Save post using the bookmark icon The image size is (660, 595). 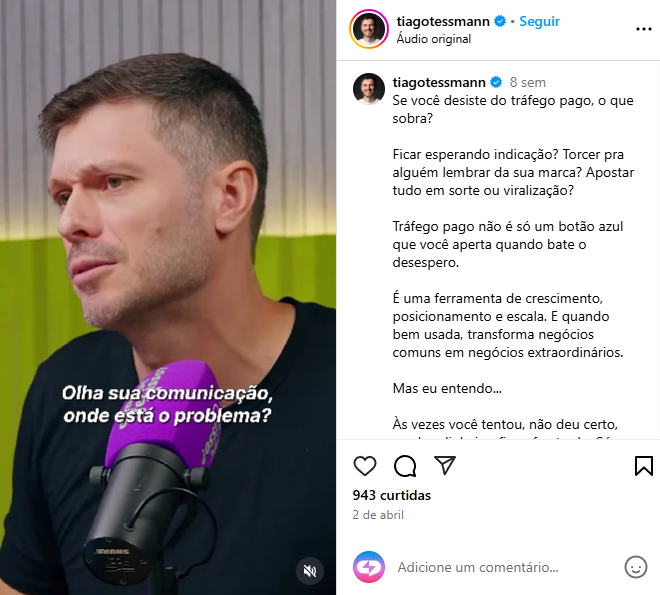644,466
